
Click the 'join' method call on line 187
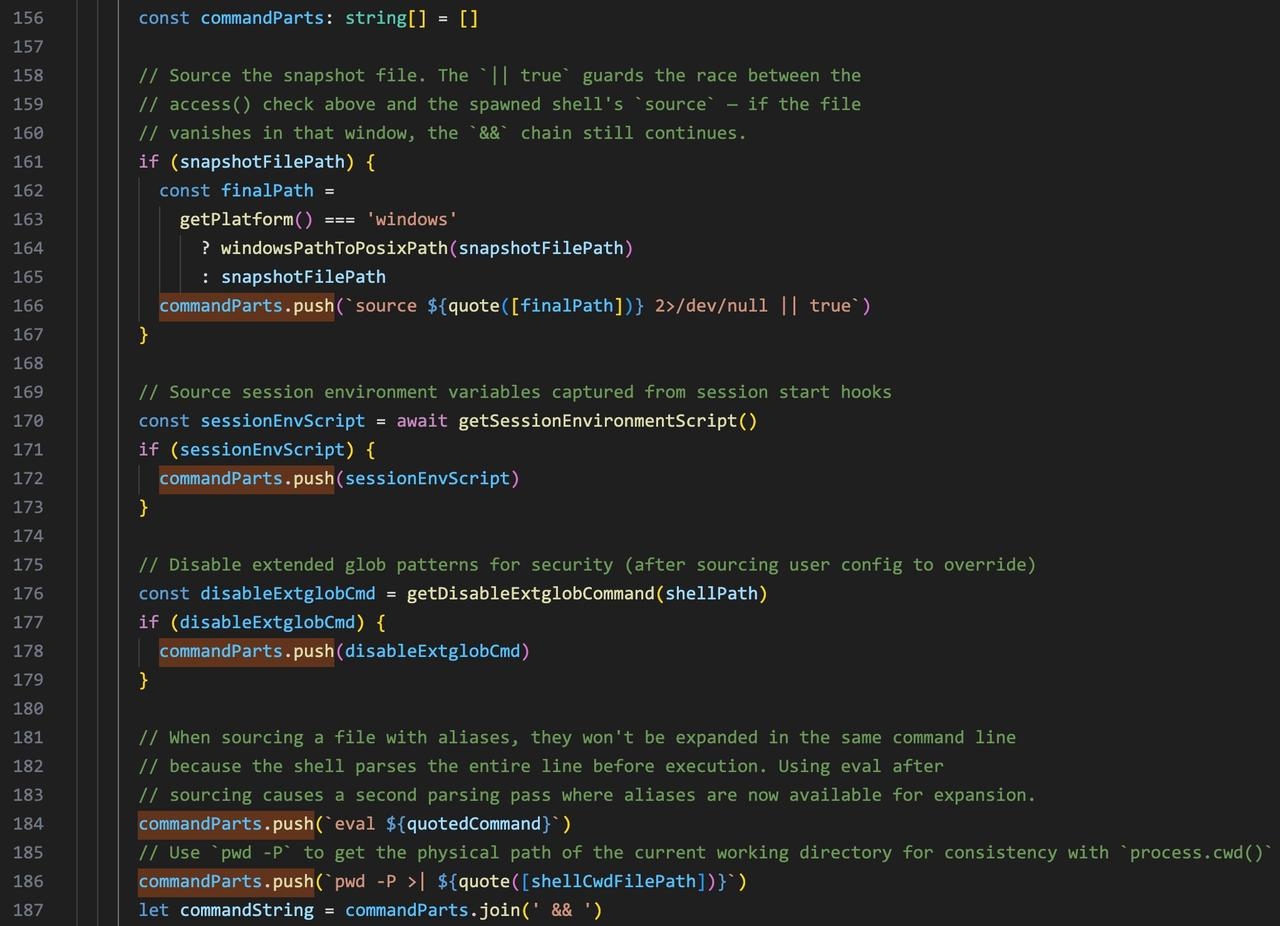499,910
